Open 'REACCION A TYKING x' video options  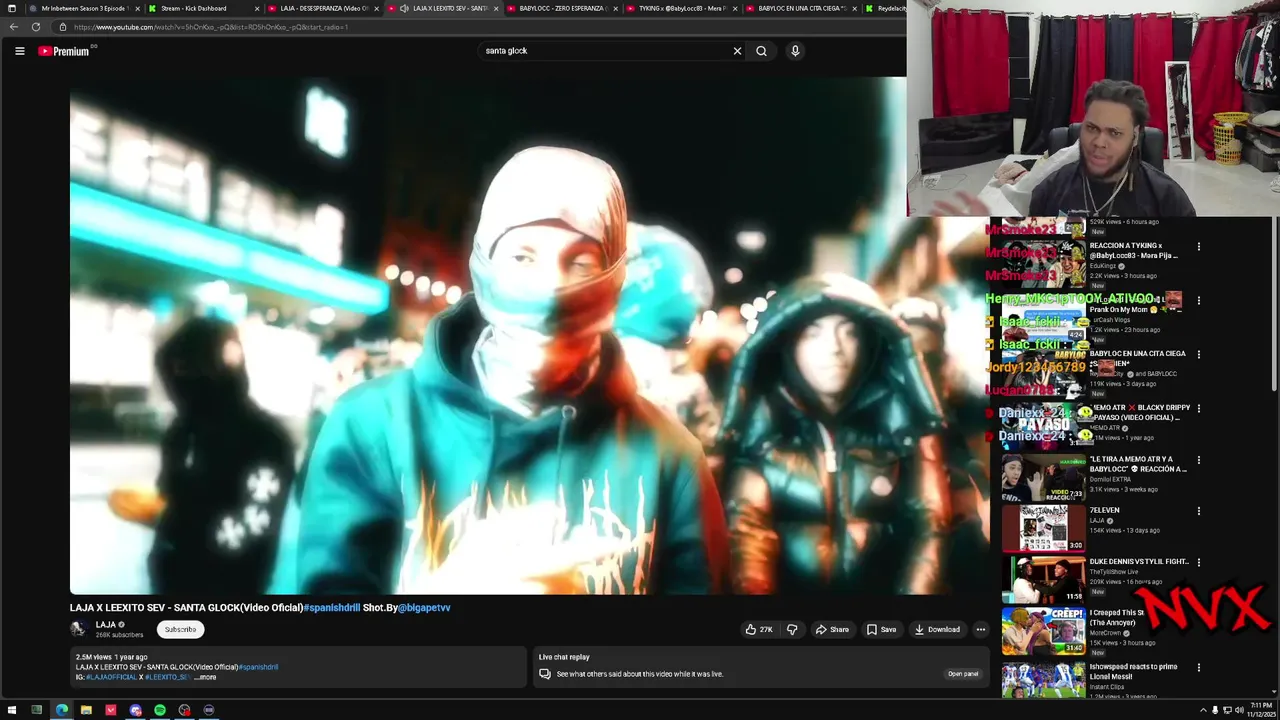(1198, 247)
